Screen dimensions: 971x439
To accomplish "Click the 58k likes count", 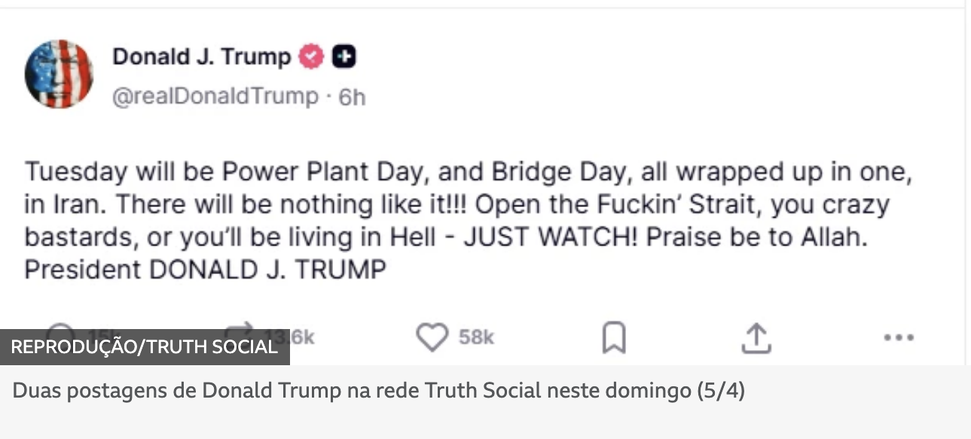I will 477,338.
